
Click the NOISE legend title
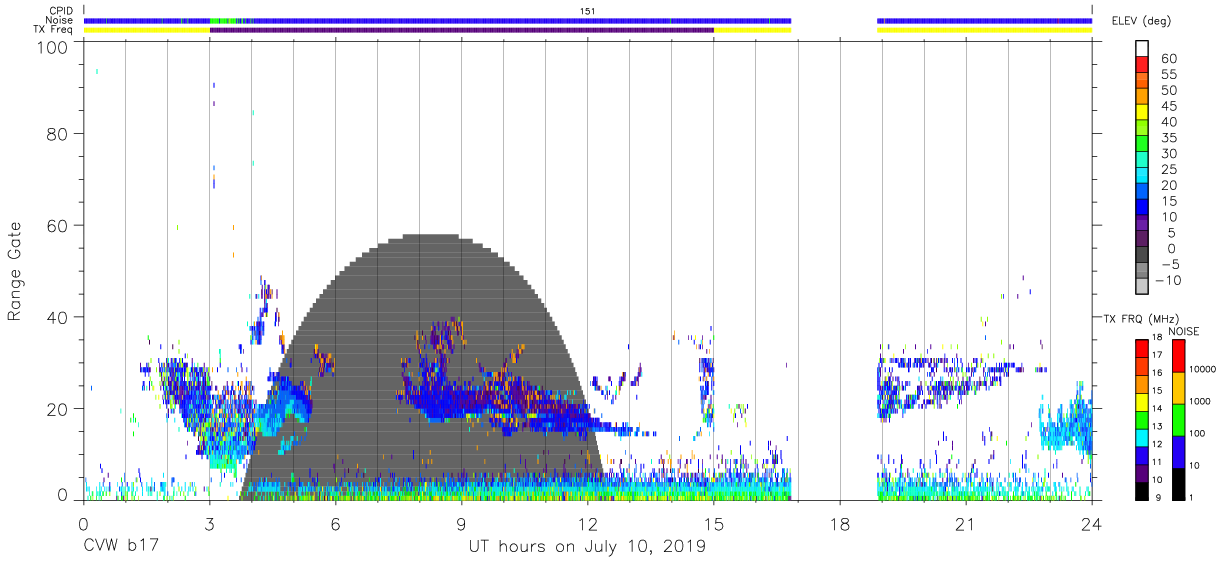pyautogui.click(x=1183, y=331)
